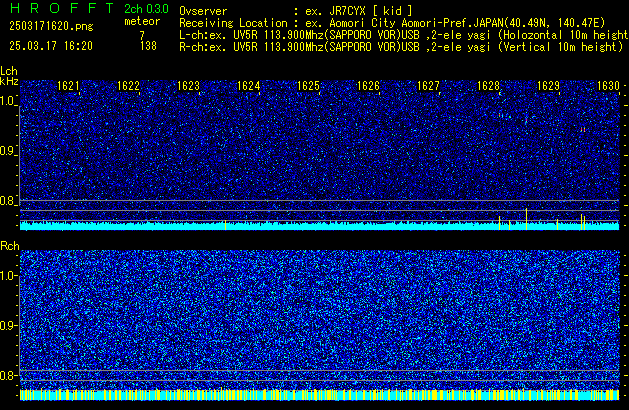Viewport: 629px width, 410px height.
Task: Select the meteor count value '7'
Action: click(x=142, y=35)
